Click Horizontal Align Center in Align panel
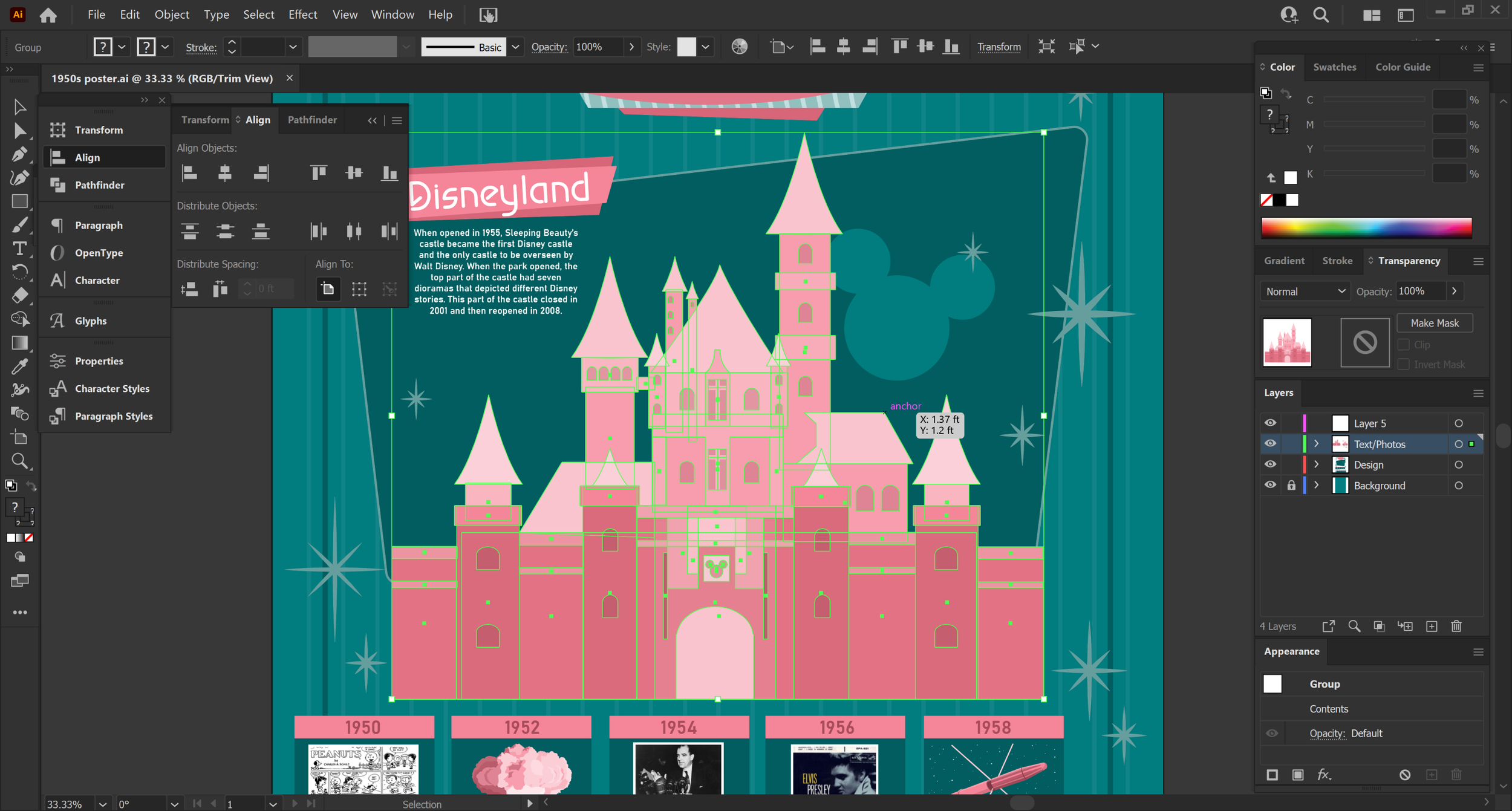 (224, 174)
